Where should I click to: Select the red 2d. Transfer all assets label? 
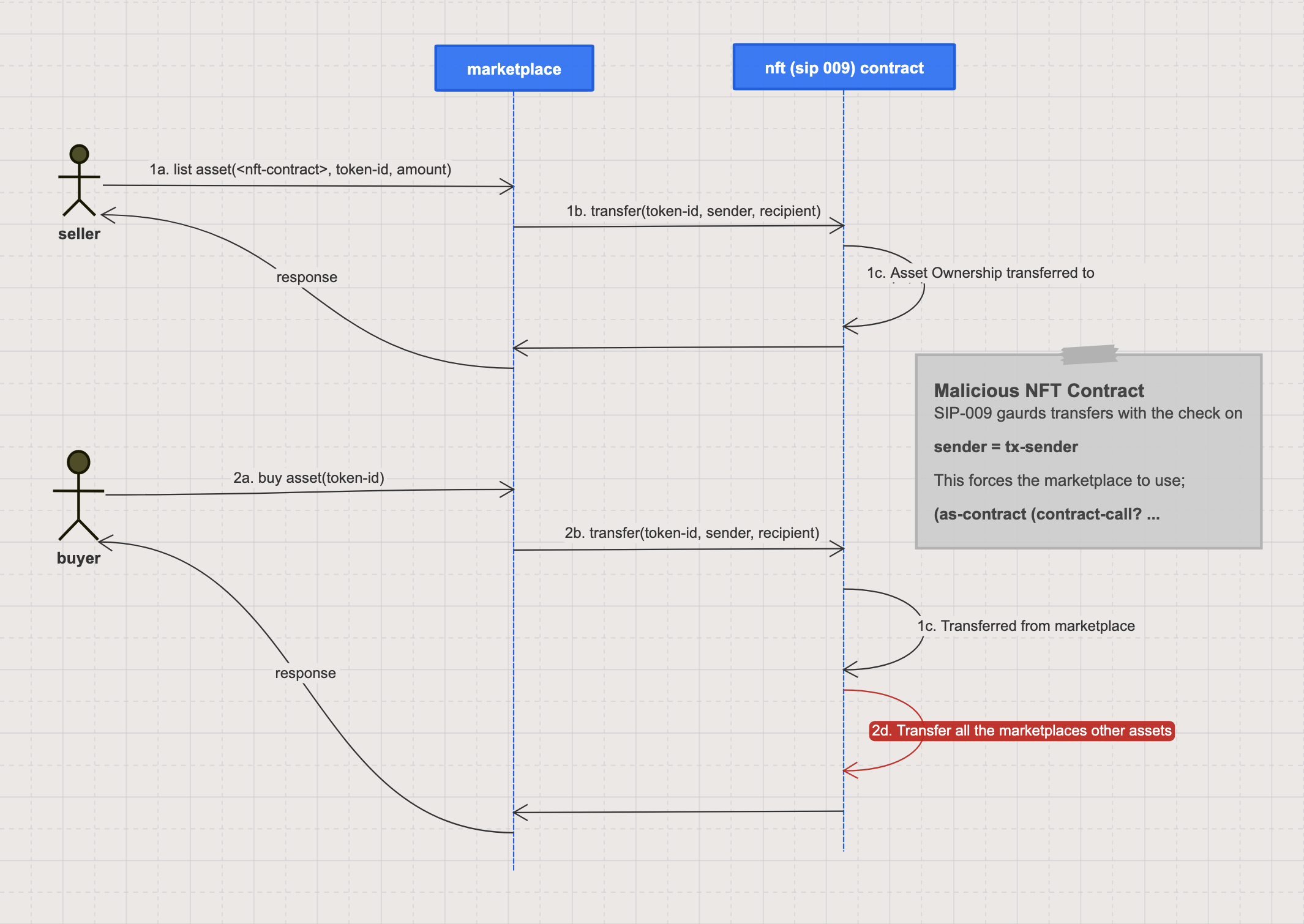(x=1021, y=731)
